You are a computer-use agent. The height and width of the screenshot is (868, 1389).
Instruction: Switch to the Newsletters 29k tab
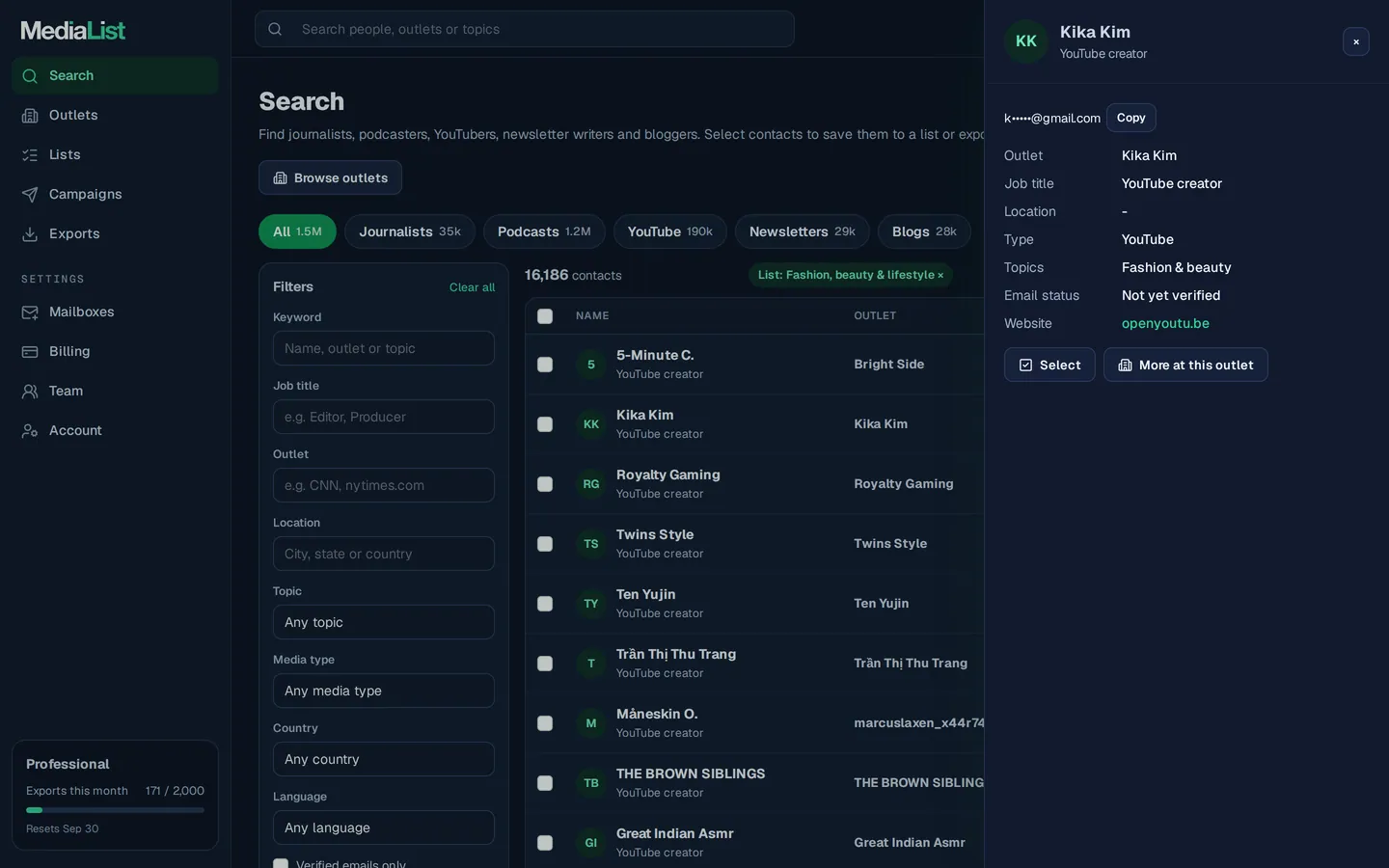pos(803,231)
